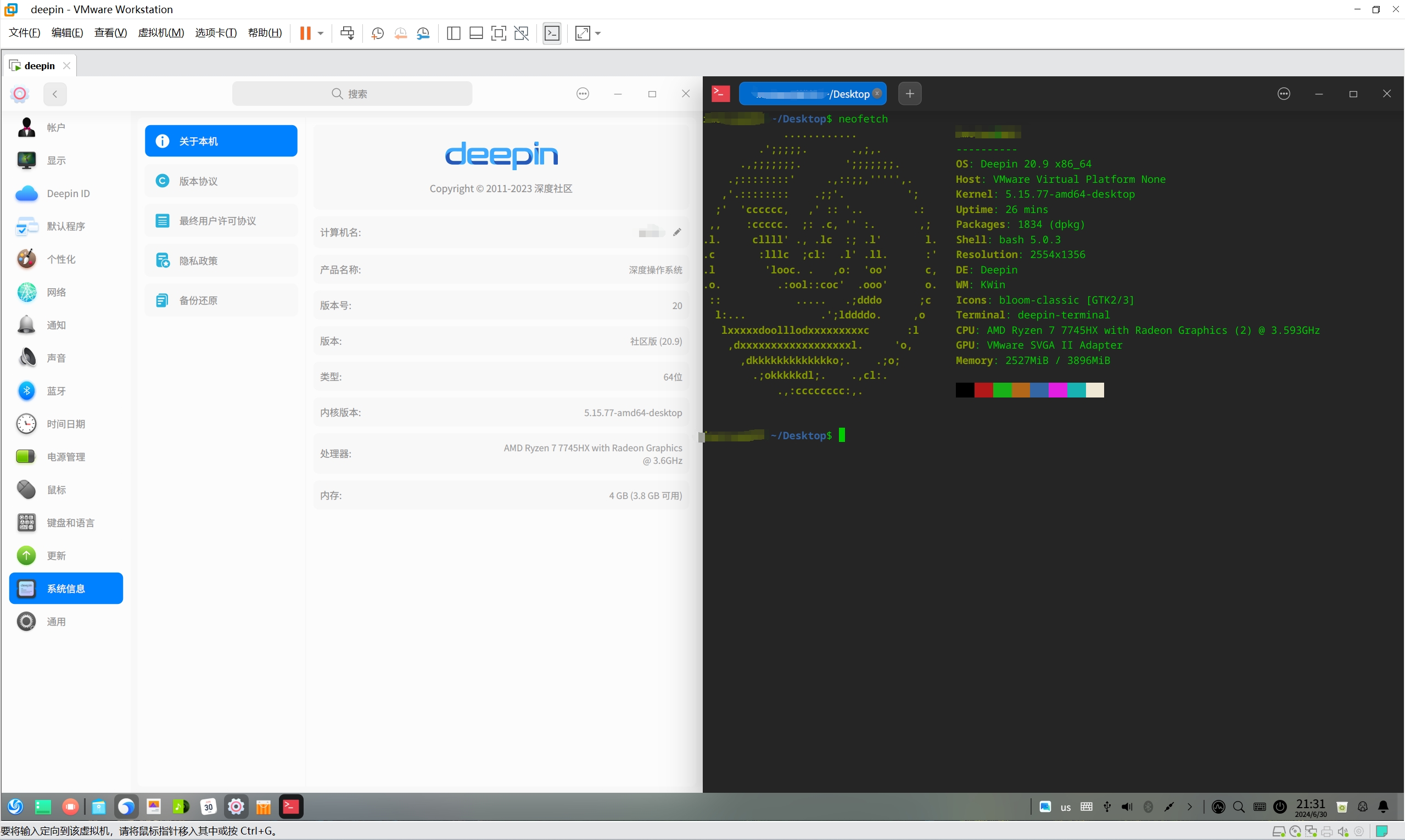
Task: Toggle the thumbnail bar view icon
Action: (x=476, y=33)
